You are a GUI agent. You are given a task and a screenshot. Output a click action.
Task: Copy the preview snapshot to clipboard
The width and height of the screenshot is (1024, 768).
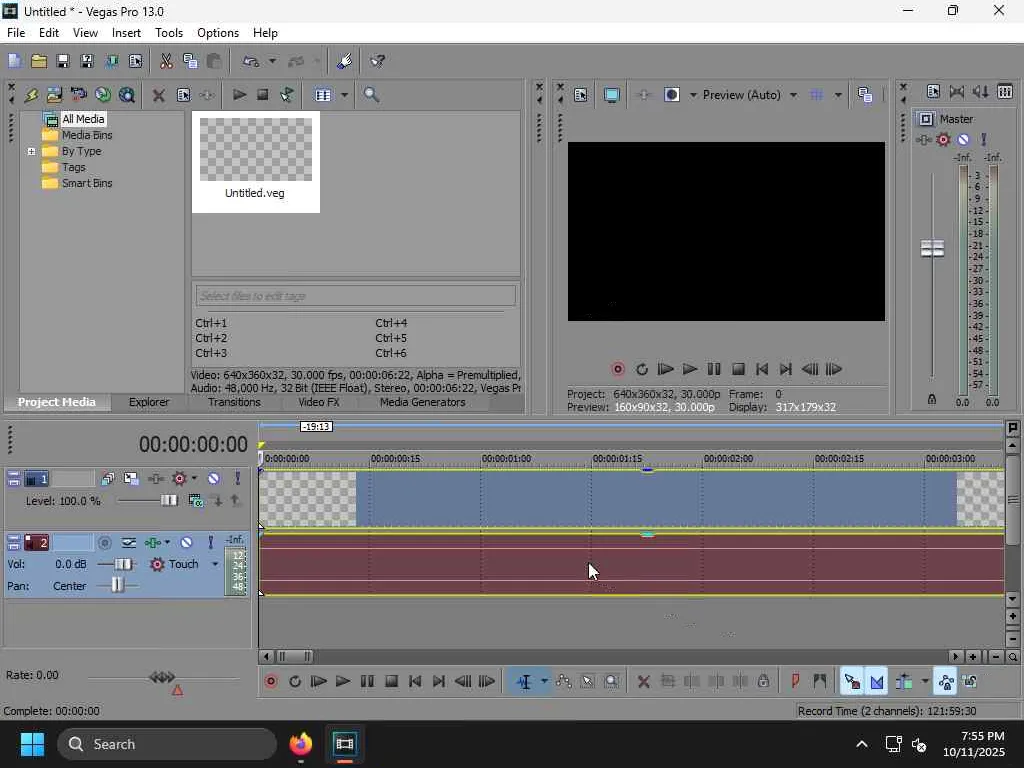click(865, 95)
